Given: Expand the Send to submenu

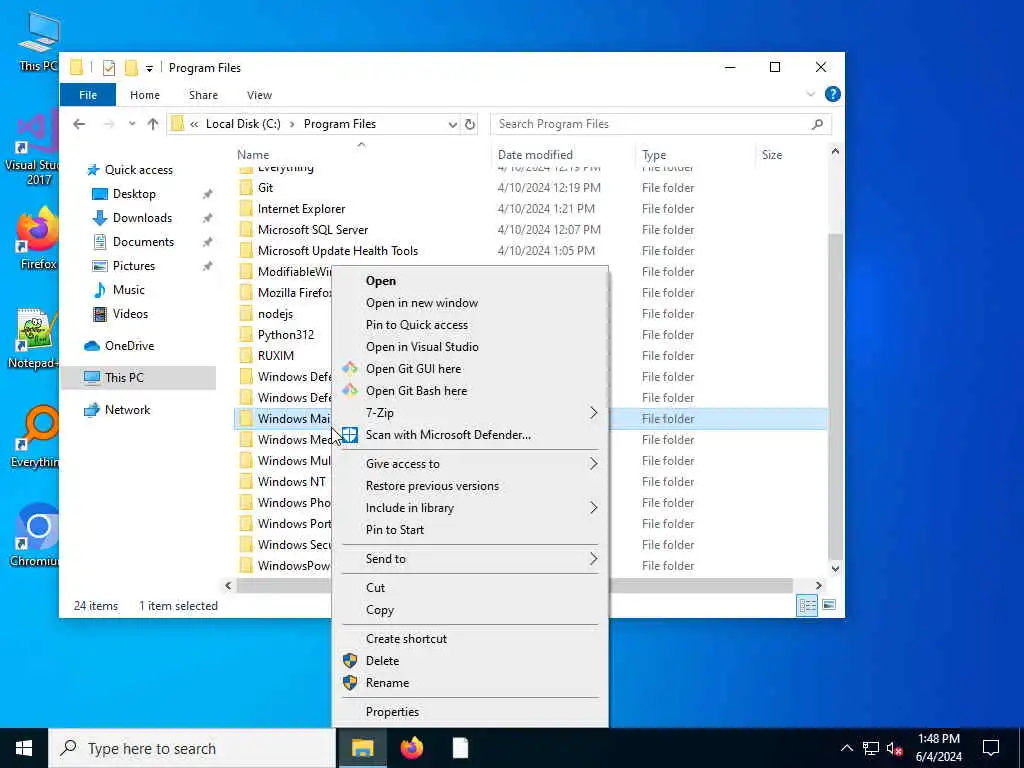Looking at the screenshot, I should click(594, 559).
